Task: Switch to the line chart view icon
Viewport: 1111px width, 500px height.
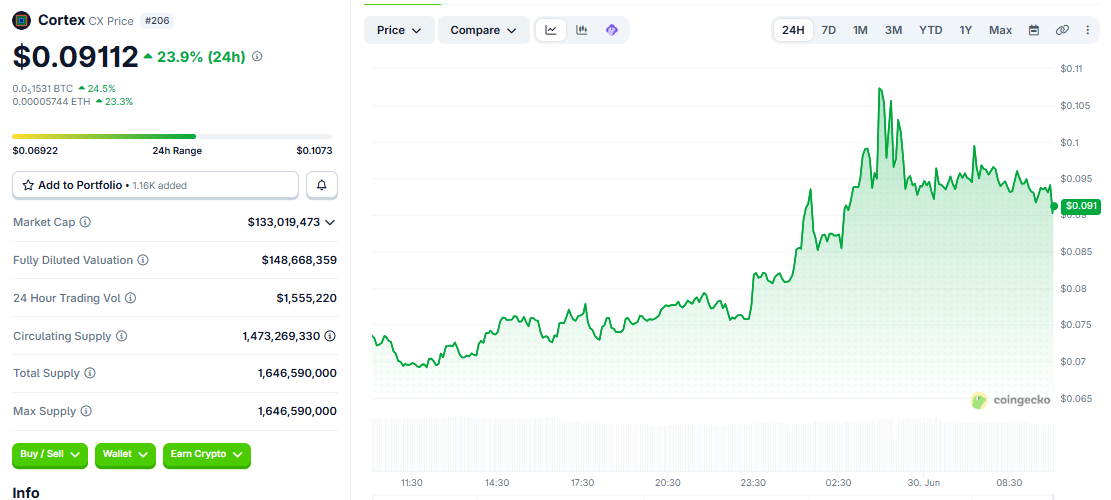Action: (x=551, y=30)
